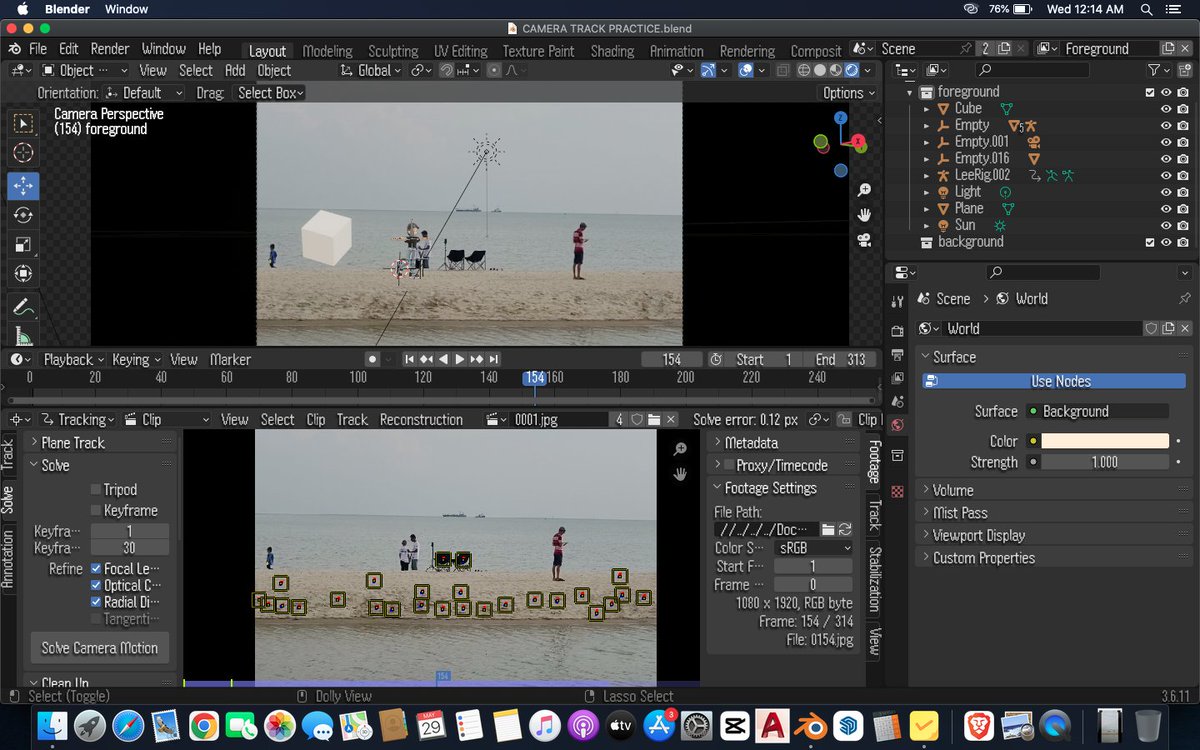Click the End frame field showing 313

[838, 360]
